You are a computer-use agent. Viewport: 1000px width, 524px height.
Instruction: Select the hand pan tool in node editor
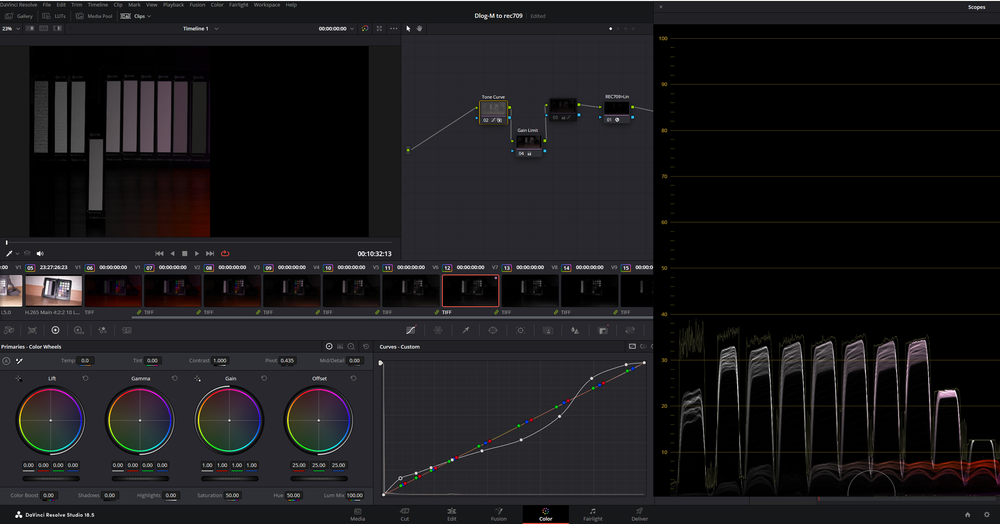click(x=419, y=29)
